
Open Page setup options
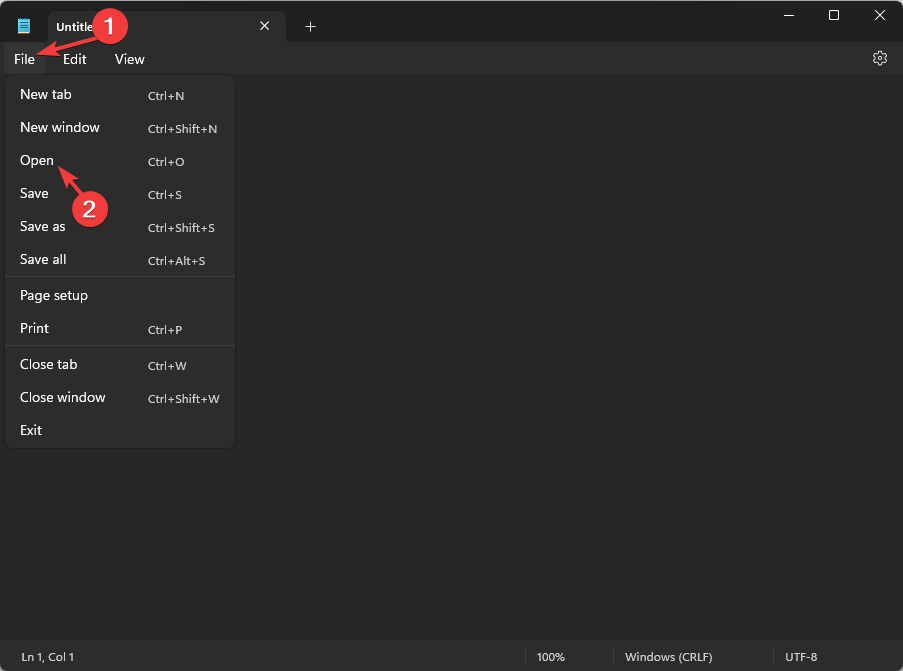53,295
